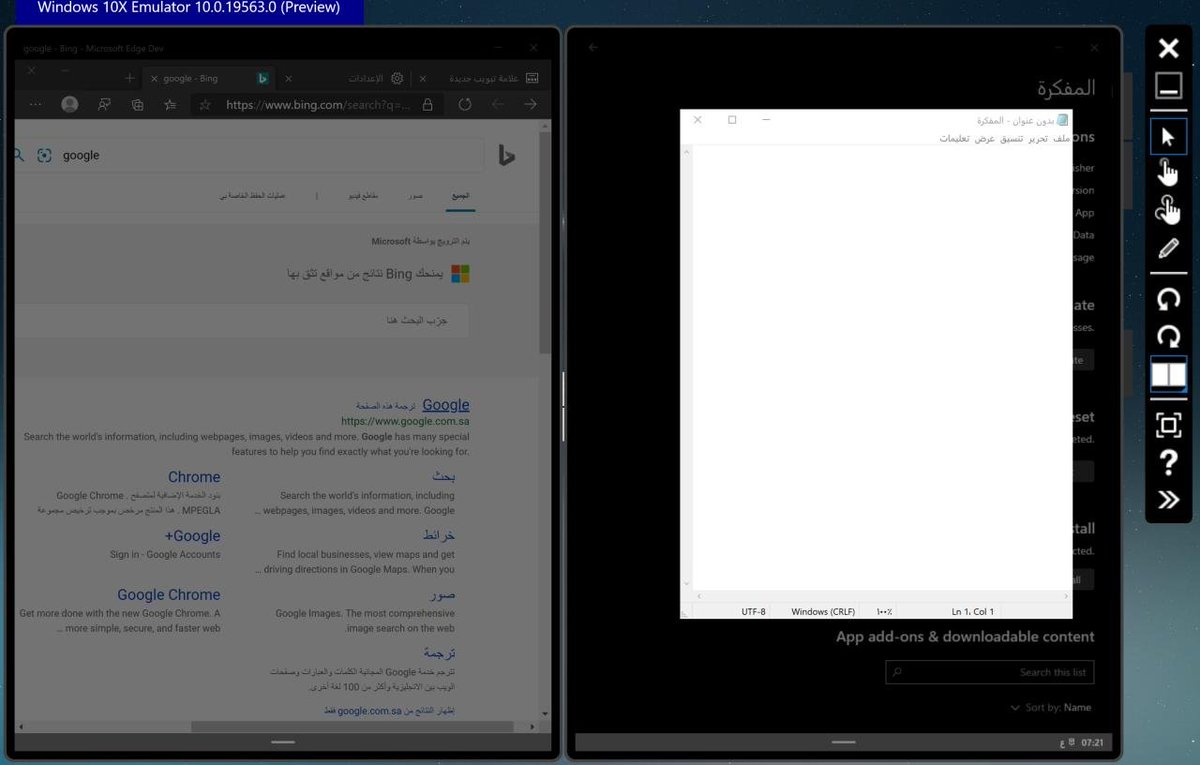Click the taskbar handle on the left screen
Viewport: 1200px width, 765px height.
283,742
